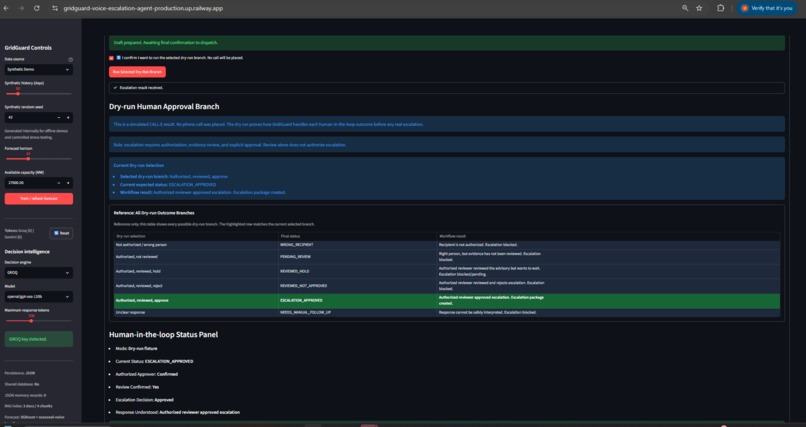The image size is (806, 427).
Task: Click the browser forward arrow
Action: tap(21, 8)
